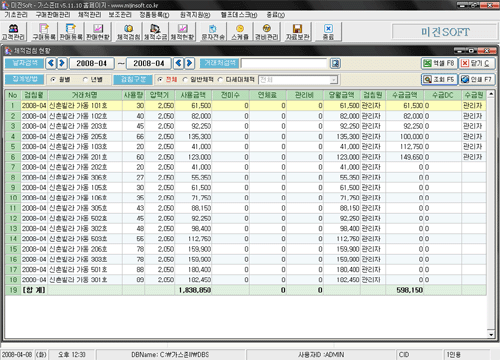The height and width of the screenshot is (360, 500).
Task: Open the 헬프데스크 menu
Action: pos(239,15)
